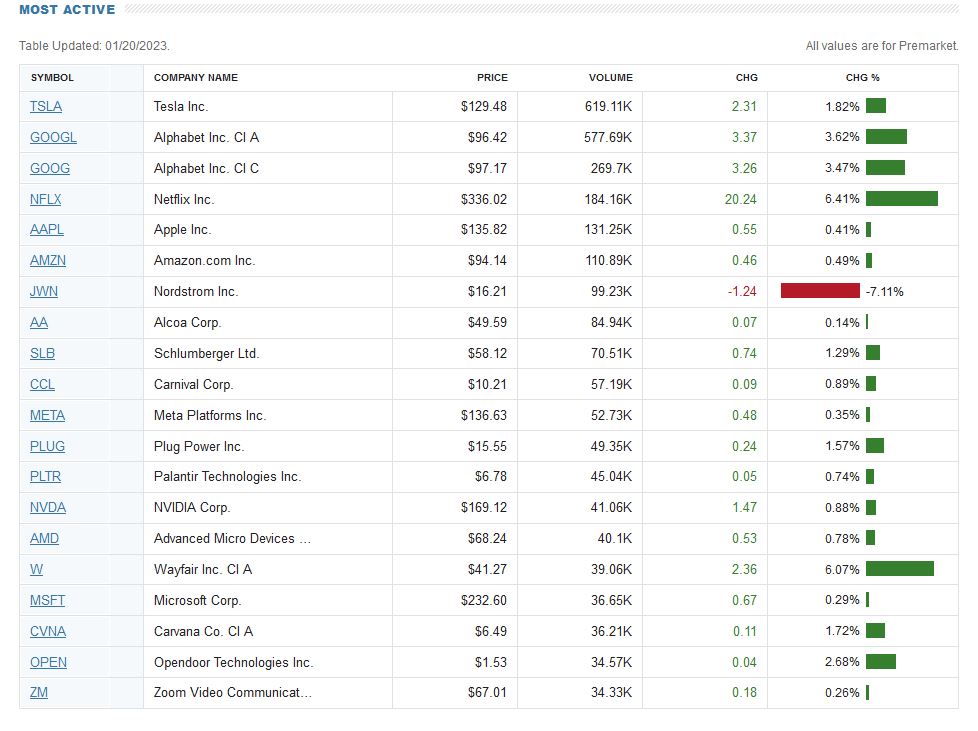Image resolution: width=978 pixels, height=731 pixels.
Task: Click the CHG % column header
Action: [x=862, y=78]
